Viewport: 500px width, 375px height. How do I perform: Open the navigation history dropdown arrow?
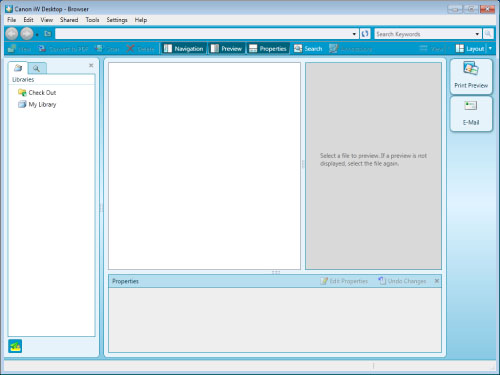[37, 35]
